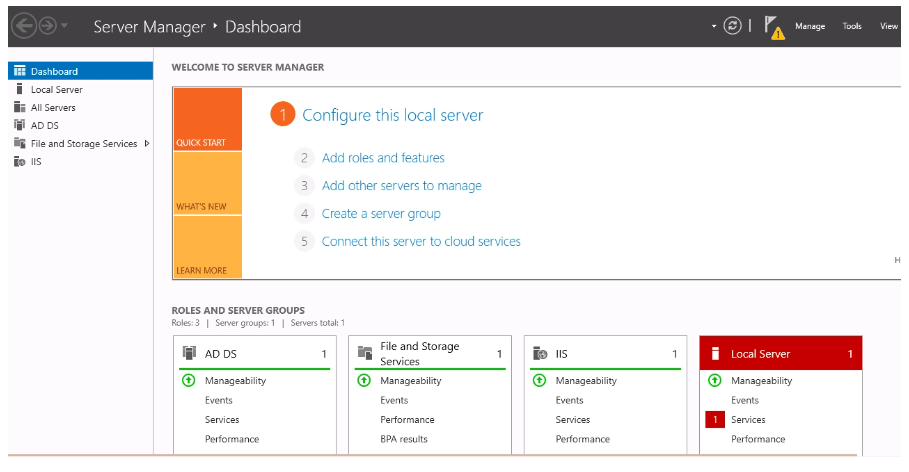Open Performance in File and Storage tile
This screenshot has width=909, height=472.
(408, 419)
